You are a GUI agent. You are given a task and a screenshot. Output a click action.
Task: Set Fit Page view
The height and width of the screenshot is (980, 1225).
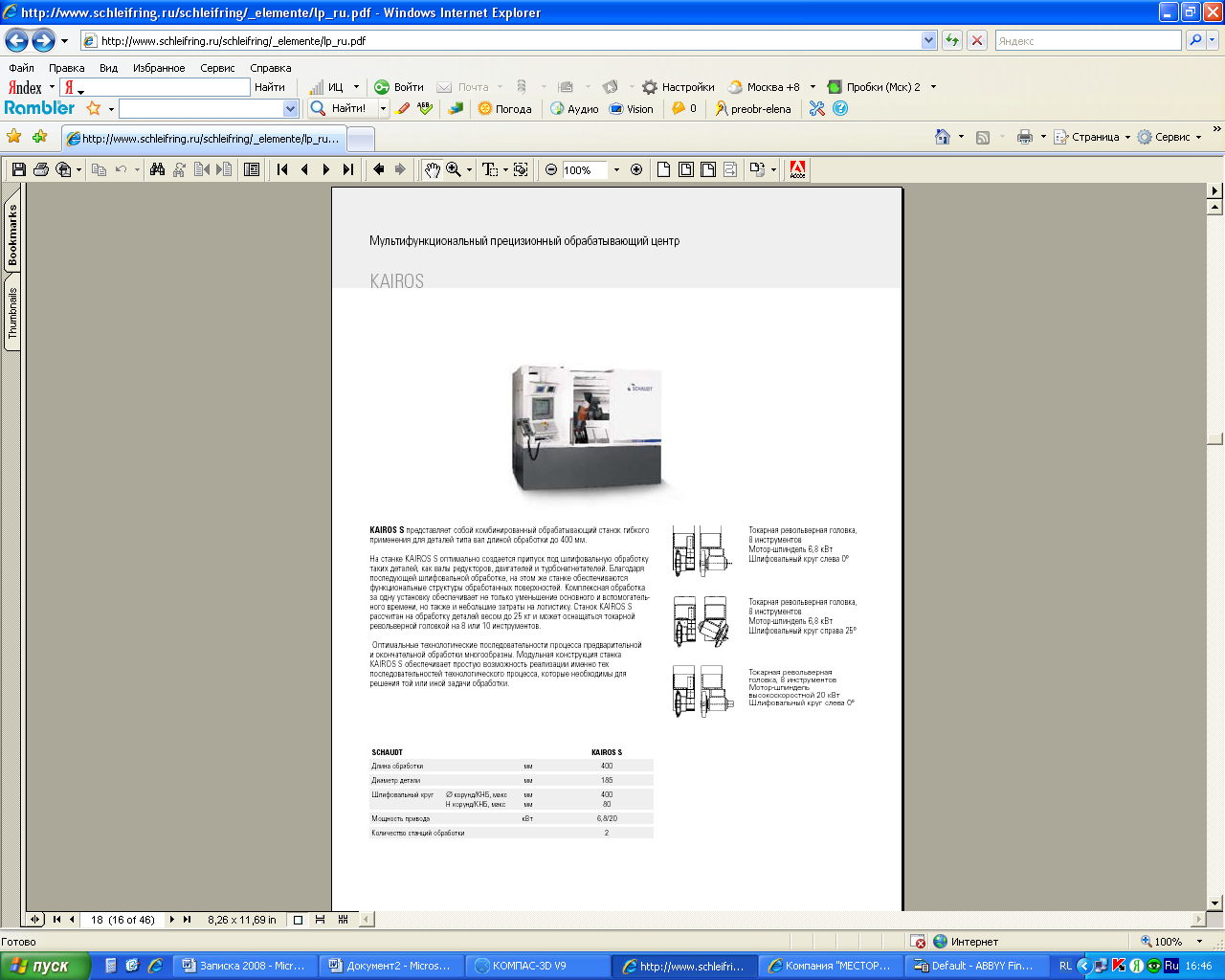686,169
